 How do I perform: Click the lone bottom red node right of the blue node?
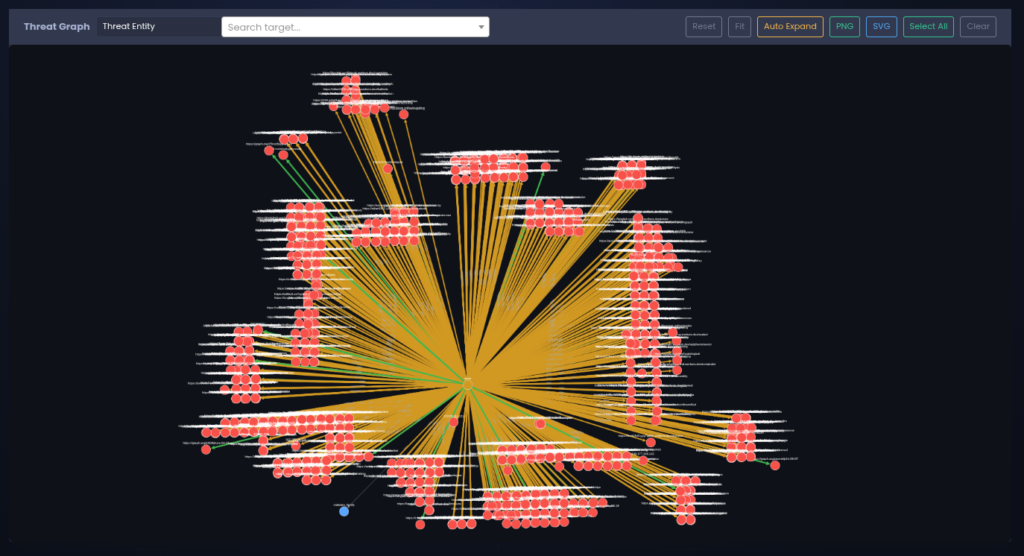point(420,524)
